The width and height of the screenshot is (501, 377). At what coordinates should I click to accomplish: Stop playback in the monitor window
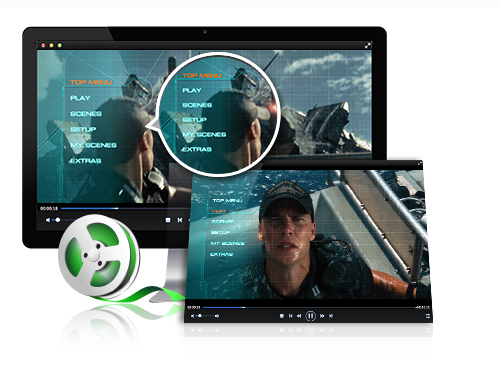click(168, 220)
